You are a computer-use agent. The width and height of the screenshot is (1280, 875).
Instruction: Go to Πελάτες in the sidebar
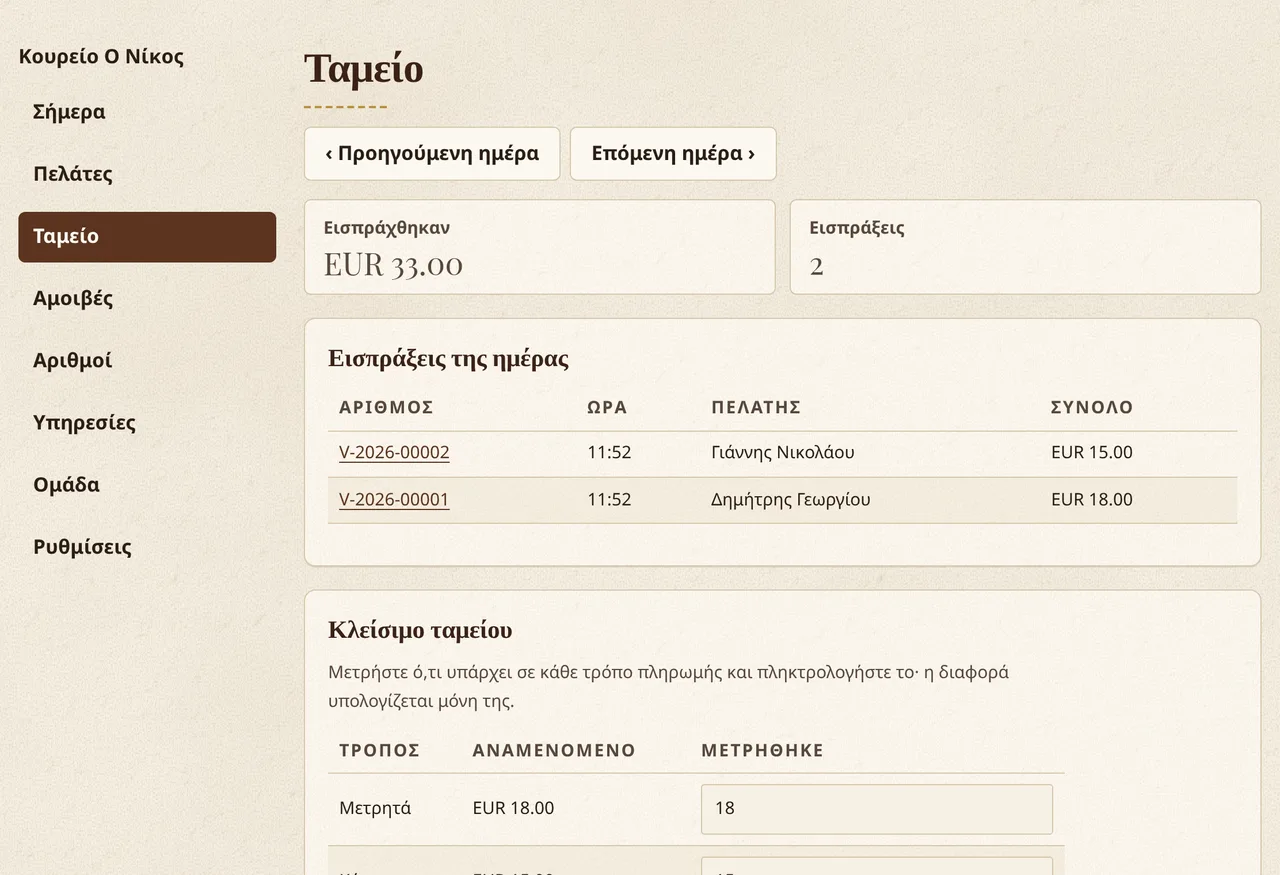(x=147, y=174)
